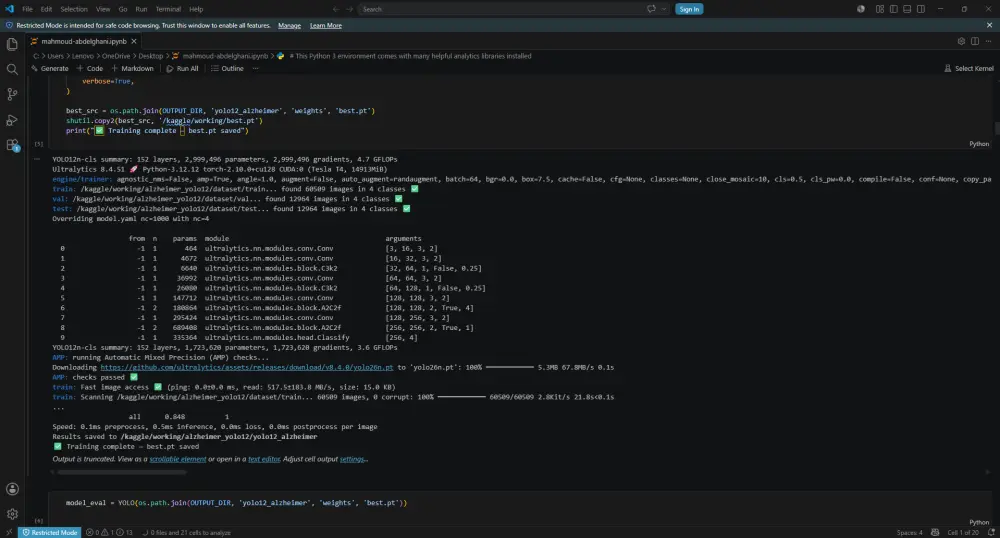
Task: Toggle the primary side bar
Action: [x=893, y=9]
